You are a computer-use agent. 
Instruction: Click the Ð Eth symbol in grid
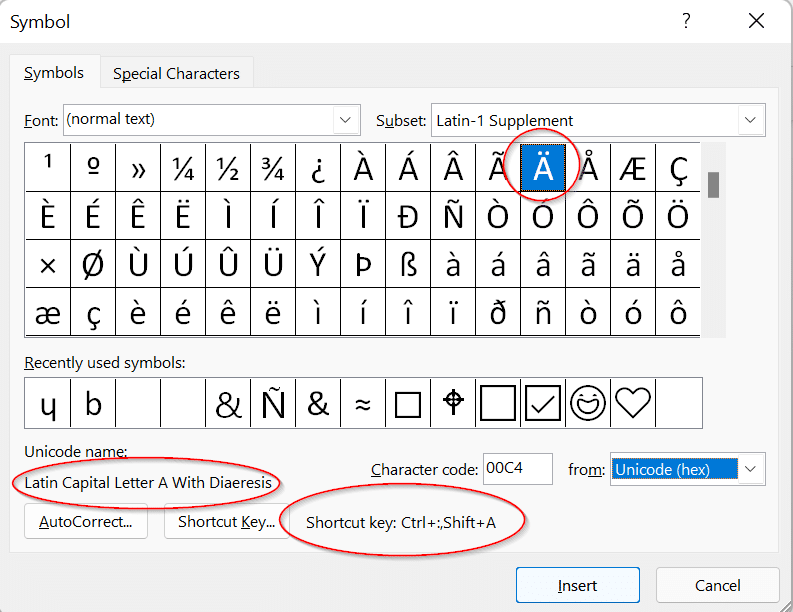[408, 217]
